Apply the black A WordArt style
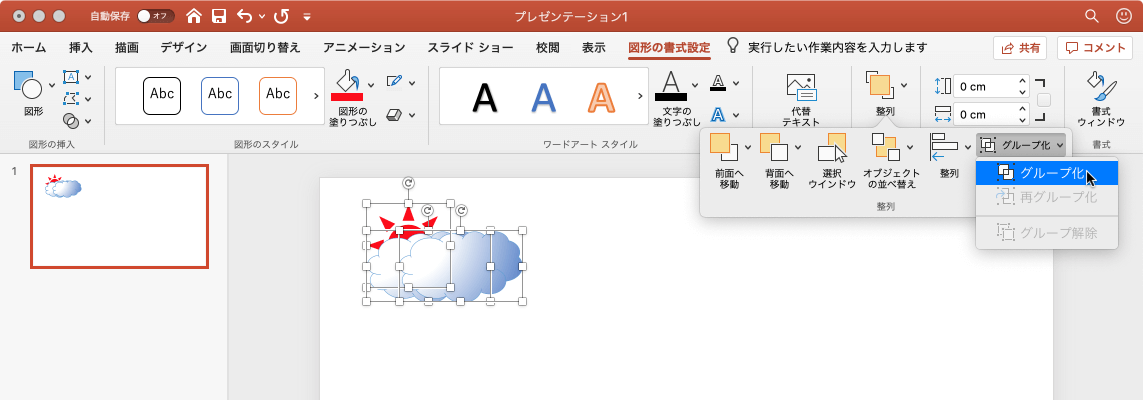 click(485, 97)
